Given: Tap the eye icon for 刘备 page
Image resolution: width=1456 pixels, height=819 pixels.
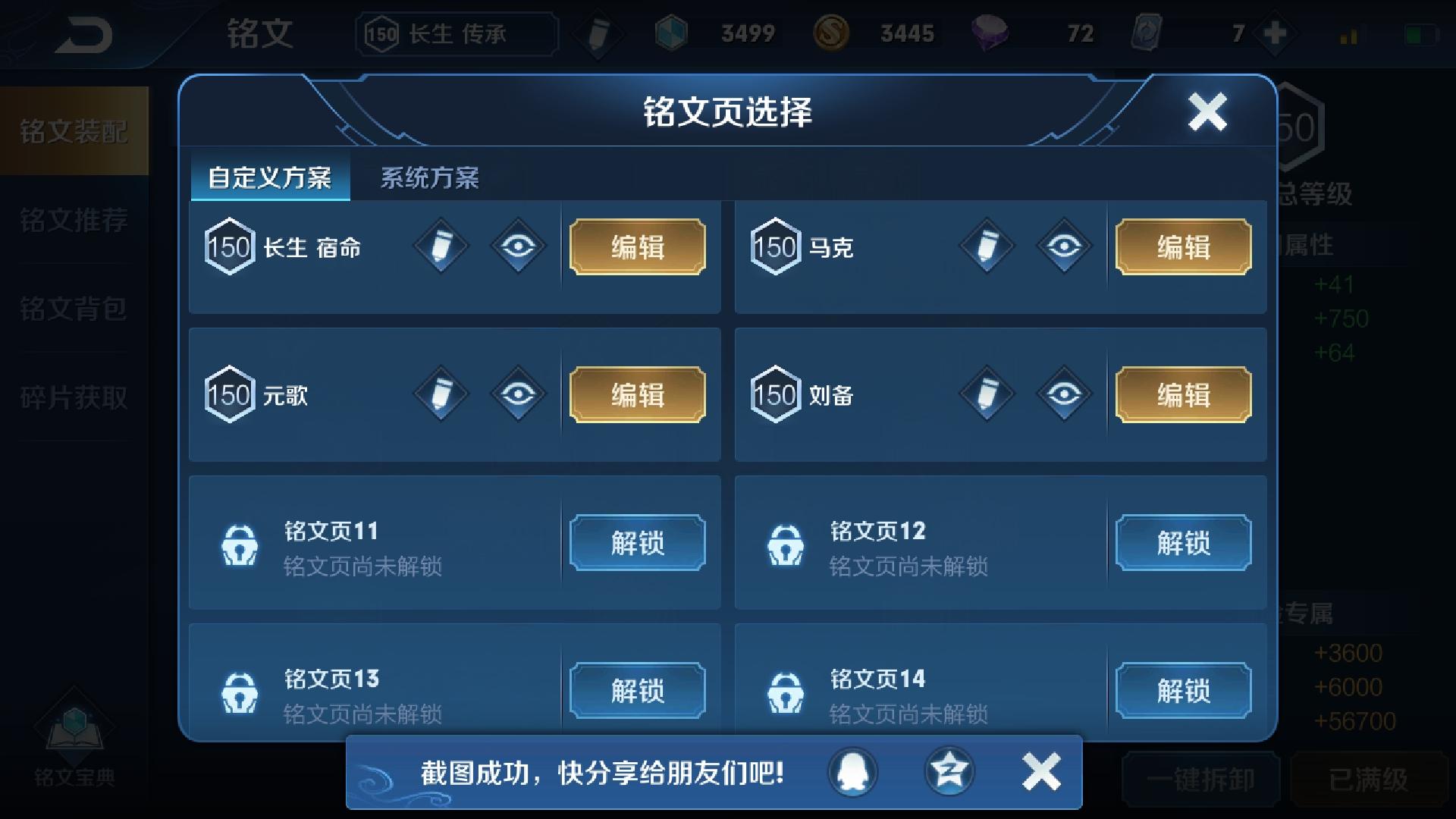Looking at the screenshot, I should click(1064, 394).
